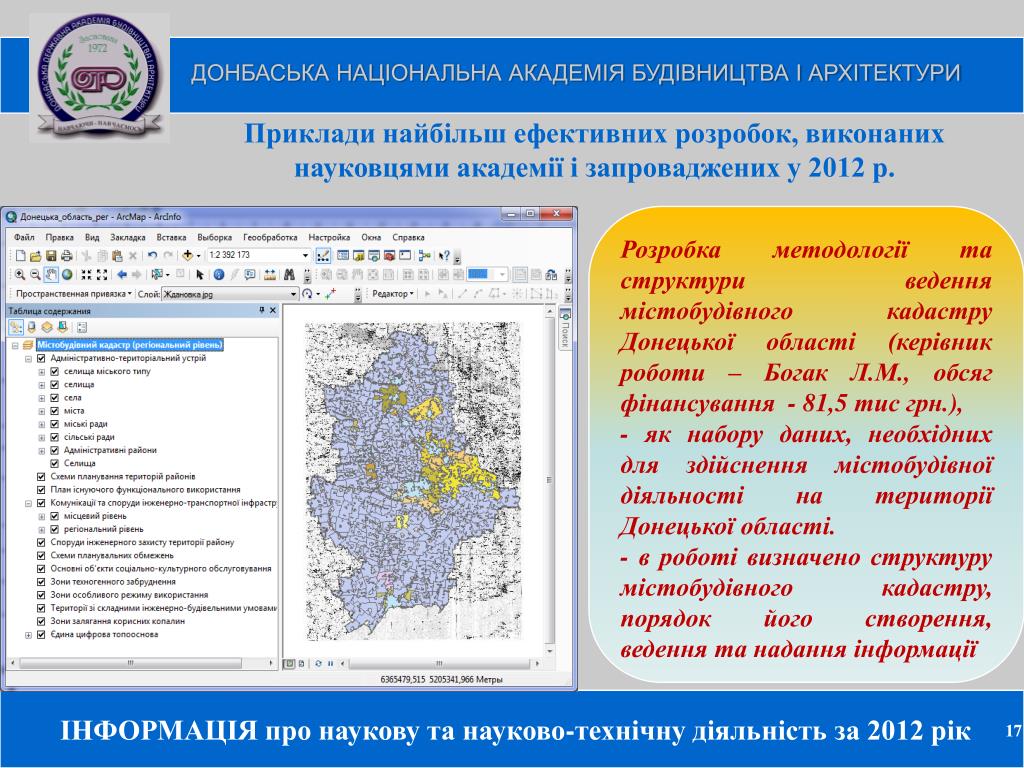
Task: Toggle the 'сільські ради' layer checkbox
Action: point(55,437)
